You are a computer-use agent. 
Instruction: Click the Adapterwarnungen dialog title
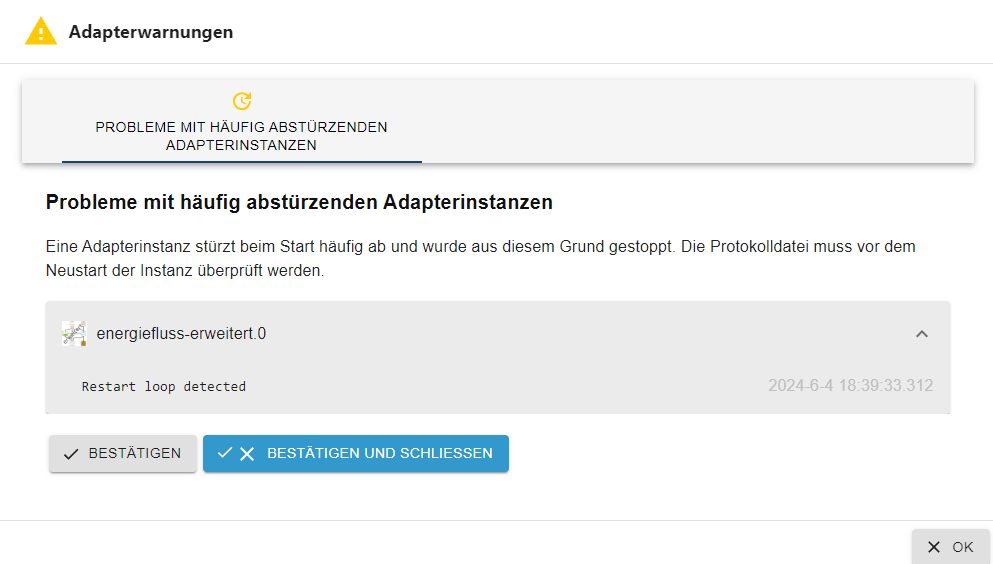pyautogui.click(x=151, y=32)
